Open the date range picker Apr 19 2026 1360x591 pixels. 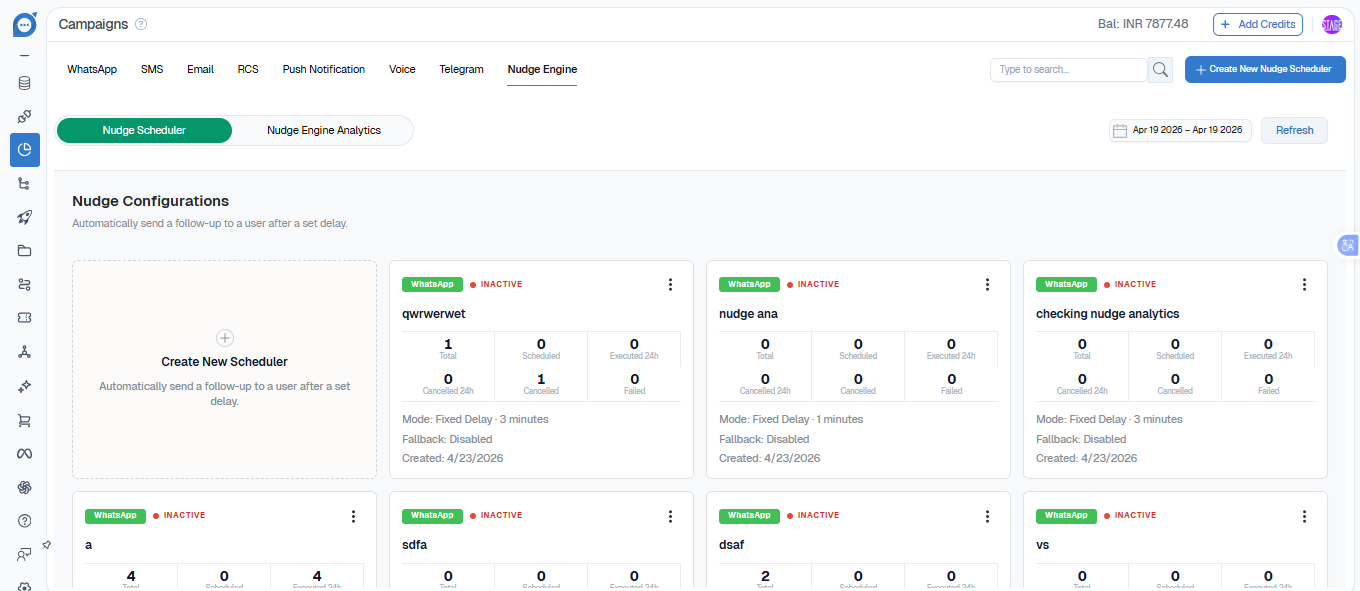[1180, 130]
